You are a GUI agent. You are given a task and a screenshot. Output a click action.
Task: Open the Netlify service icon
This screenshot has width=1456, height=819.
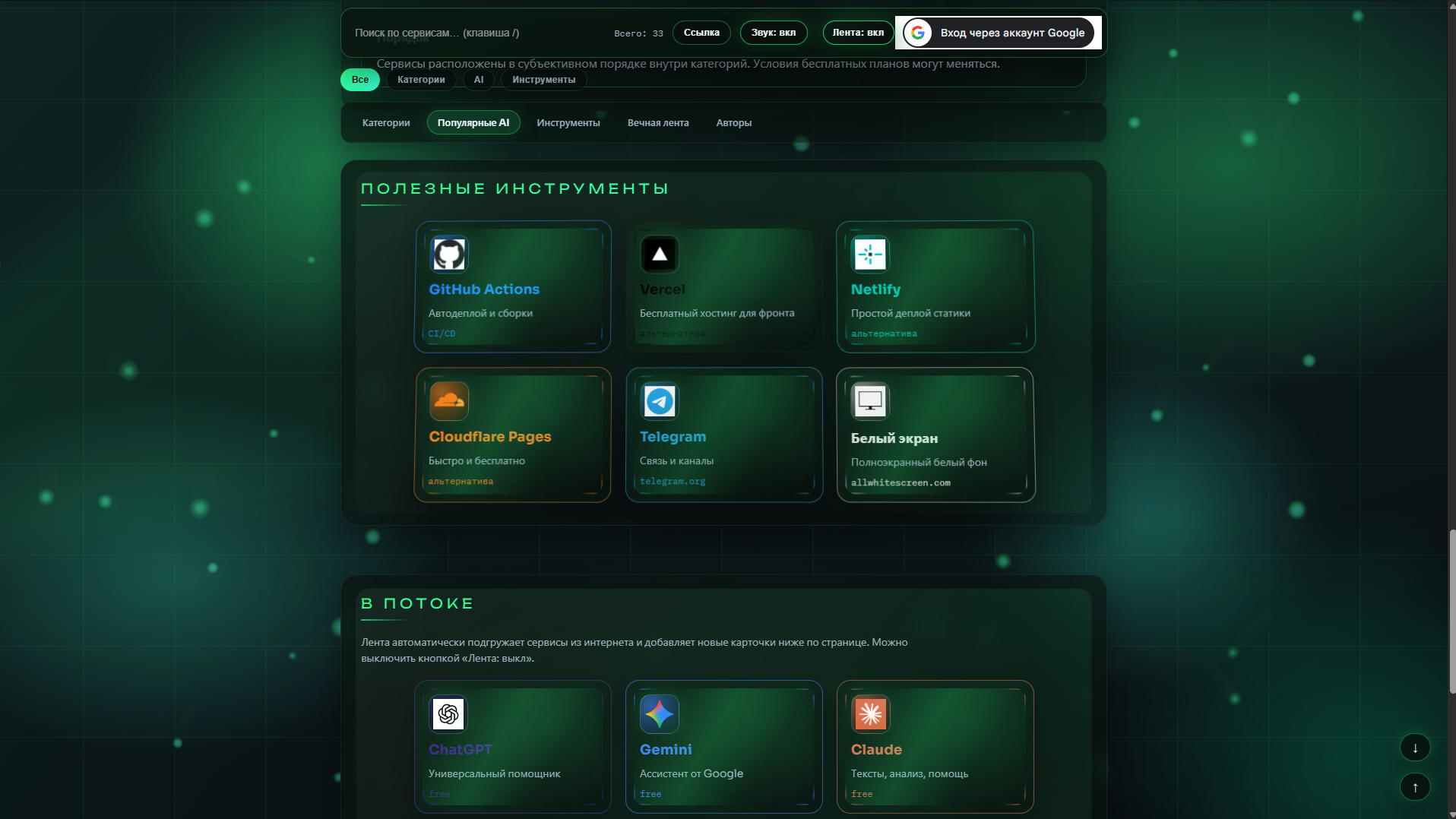click(x=871, y=255)
